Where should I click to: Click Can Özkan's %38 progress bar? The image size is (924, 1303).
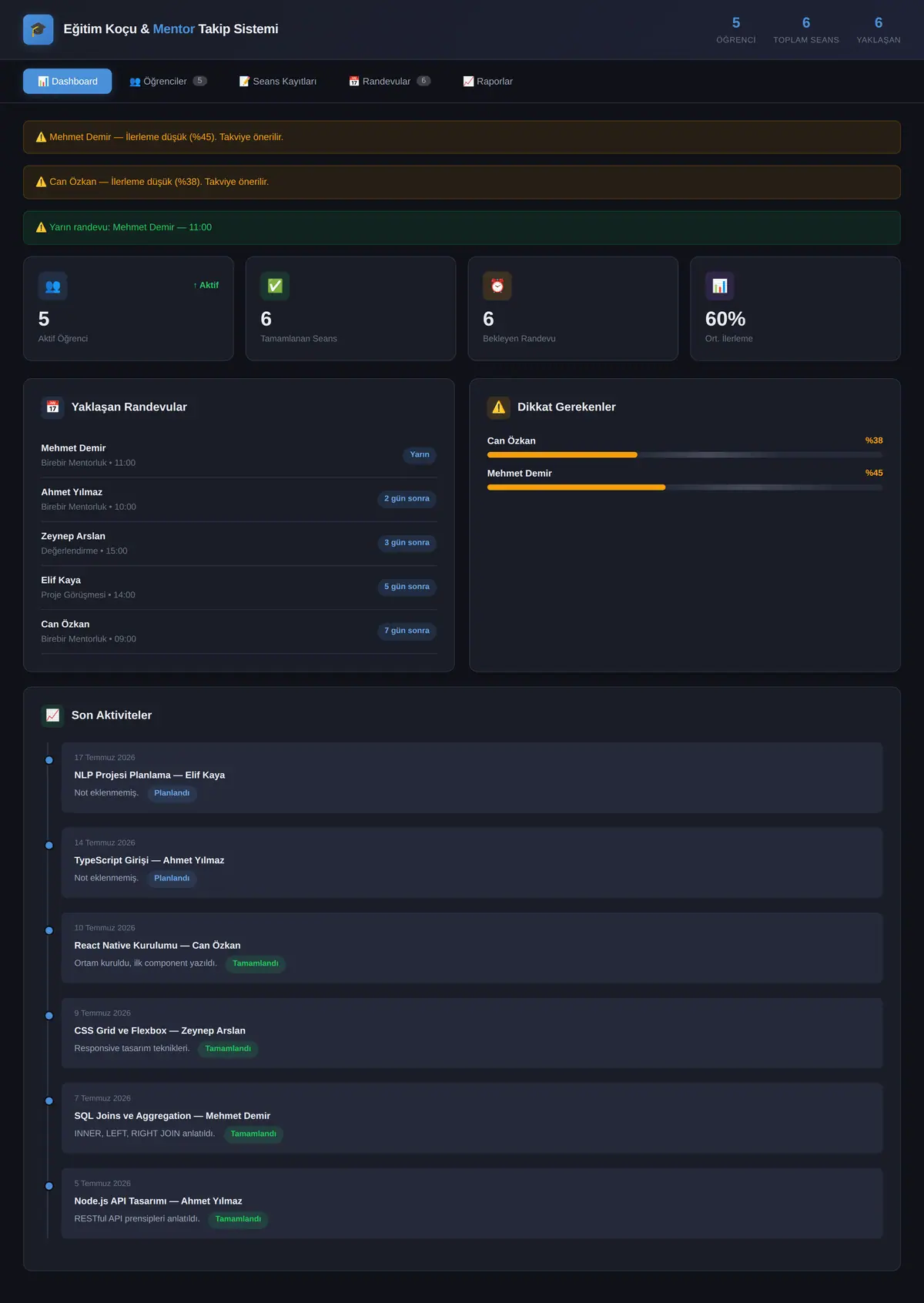point(685,455)
